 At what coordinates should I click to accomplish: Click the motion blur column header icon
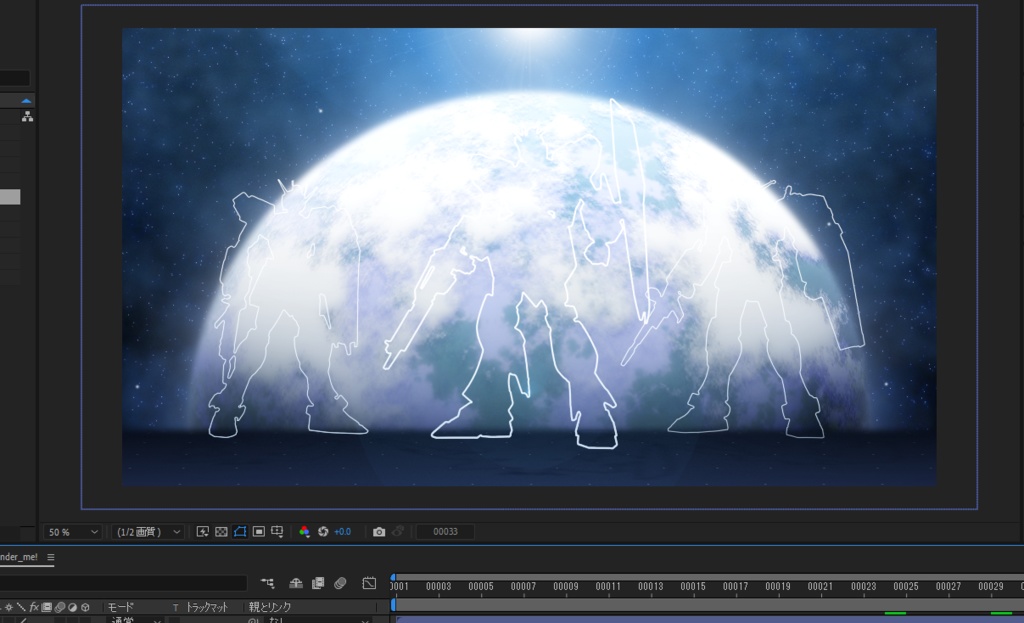click(59, 607)
